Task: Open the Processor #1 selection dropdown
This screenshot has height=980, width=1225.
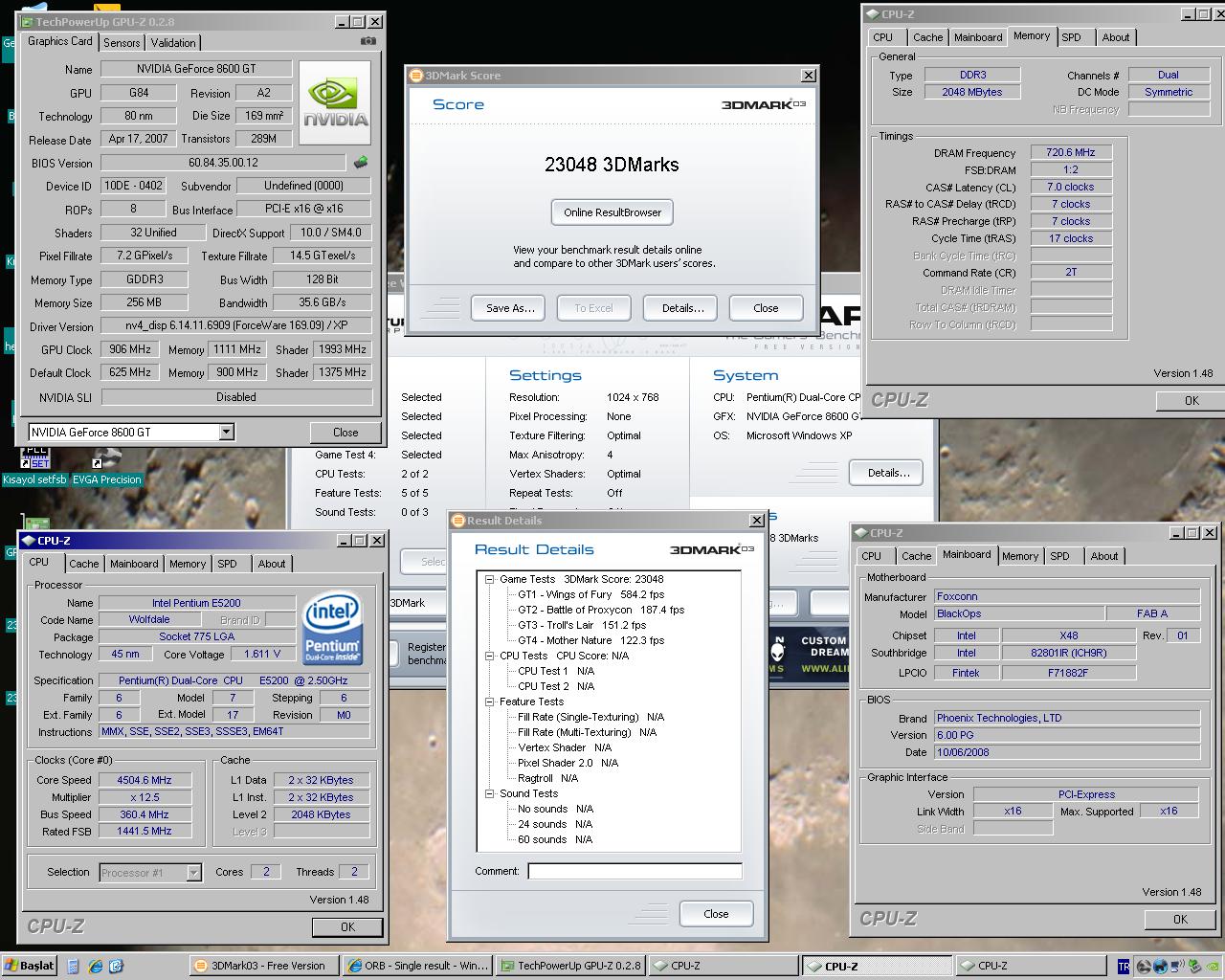Action: point(193,872)
